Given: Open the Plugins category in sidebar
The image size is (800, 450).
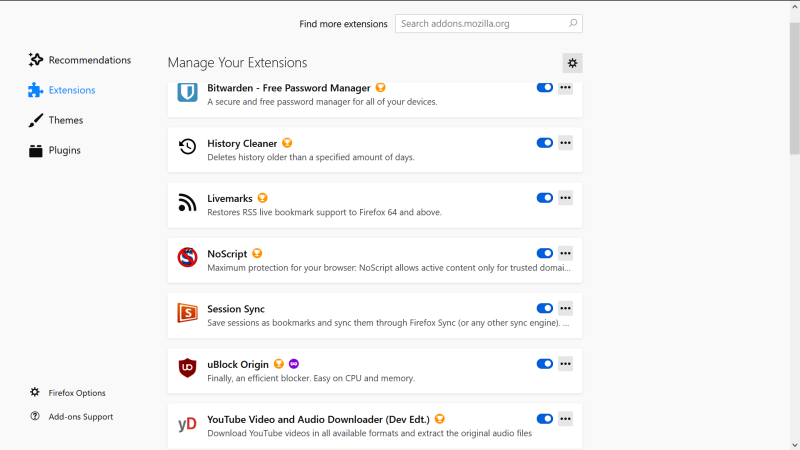Looking at the screenshot, I should (64, 150).
